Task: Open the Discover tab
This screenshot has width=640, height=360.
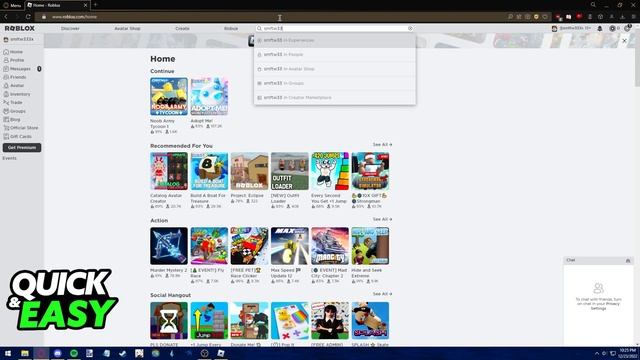Action: pos(70,29)
